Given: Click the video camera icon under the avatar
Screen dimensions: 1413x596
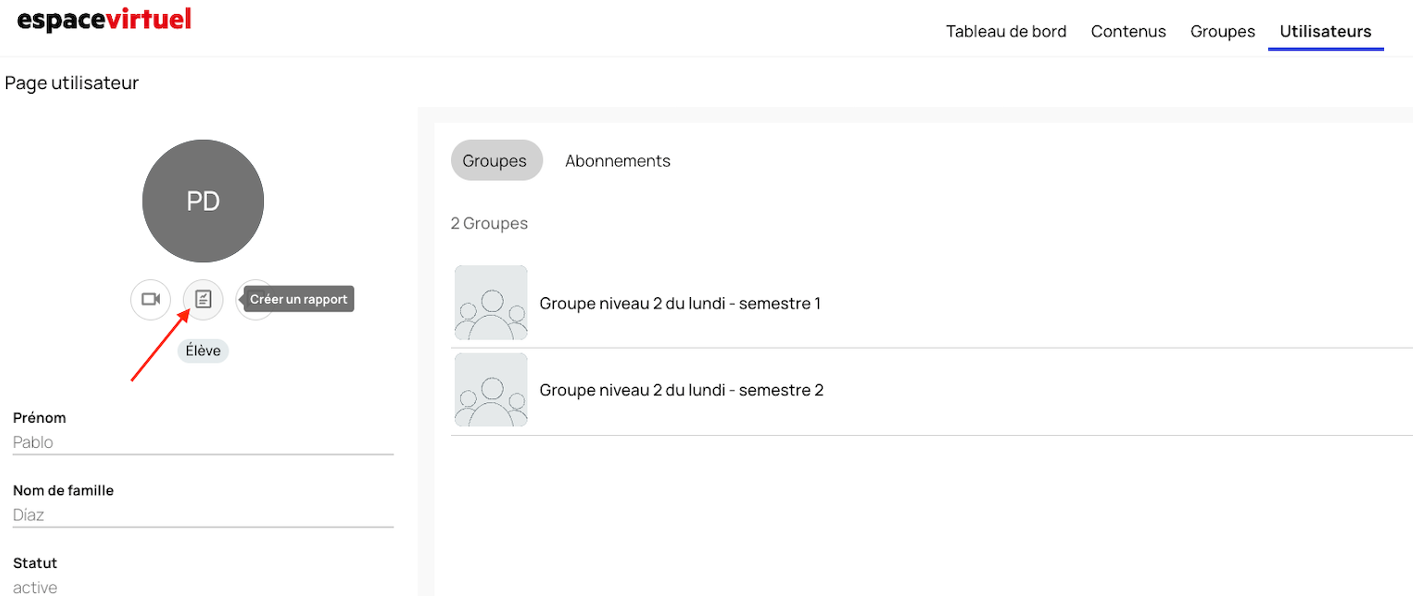Looking at the screenshot, I should pos(151,299).
